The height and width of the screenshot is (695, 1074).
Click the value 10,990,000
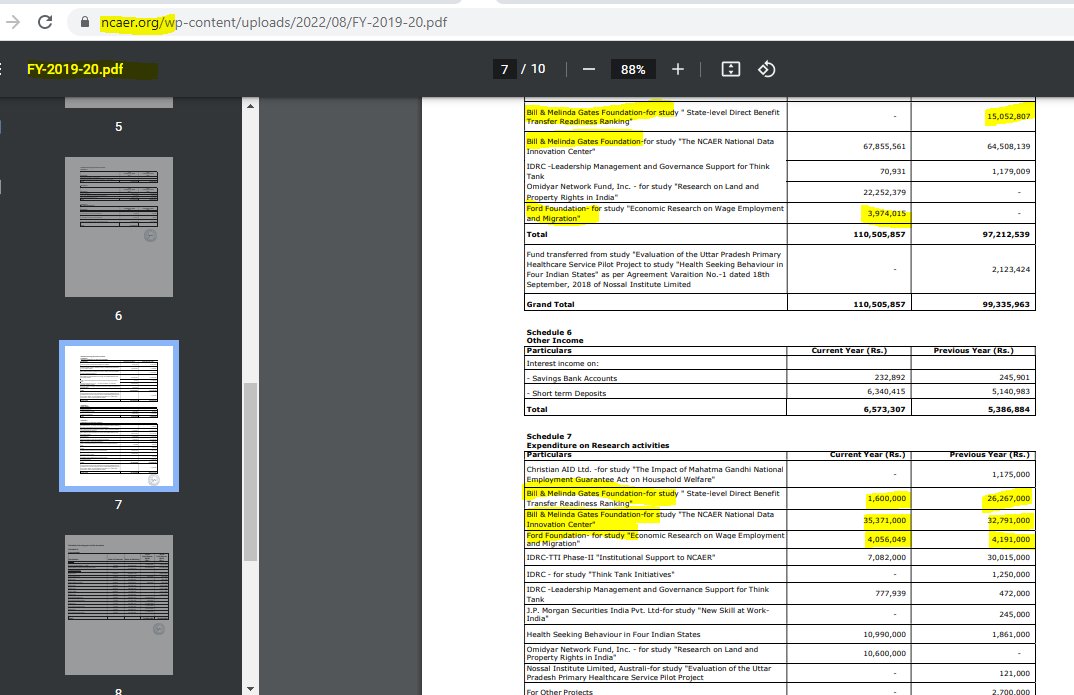884,634
